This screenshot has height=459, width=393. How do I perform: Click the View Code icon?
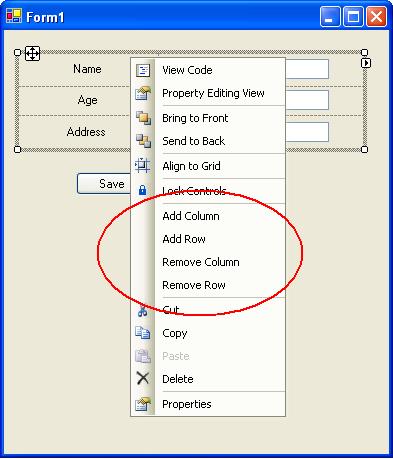143,70
